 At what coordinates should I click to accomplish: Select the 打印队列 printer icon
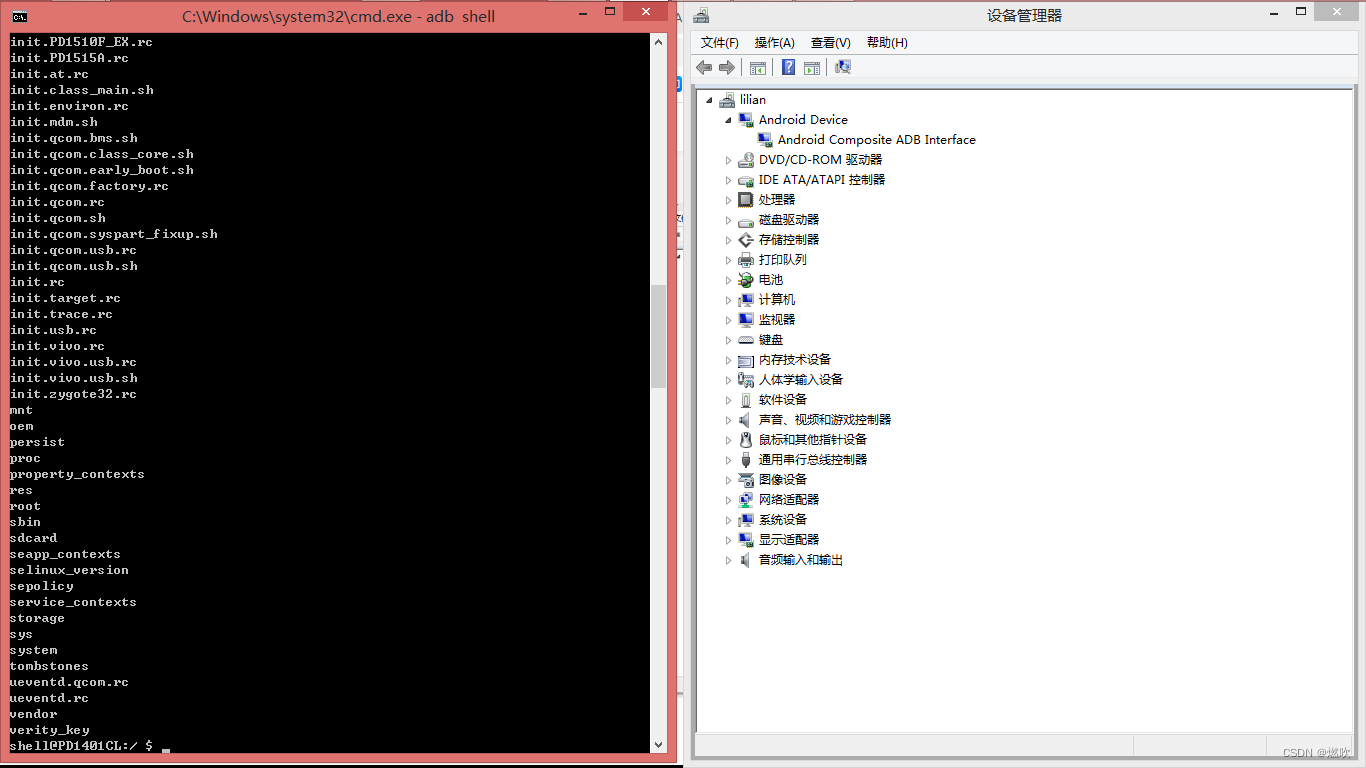pyautogui.click(x=746, y=260)
